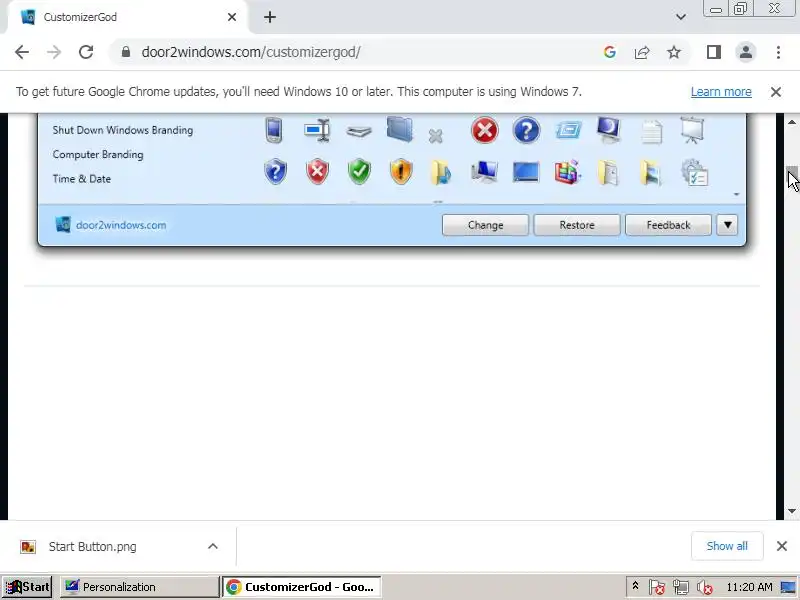The width and height of the screenshot is (800, 600).
Task: Select the rename text-cursor icon
Action: (317, 130)
